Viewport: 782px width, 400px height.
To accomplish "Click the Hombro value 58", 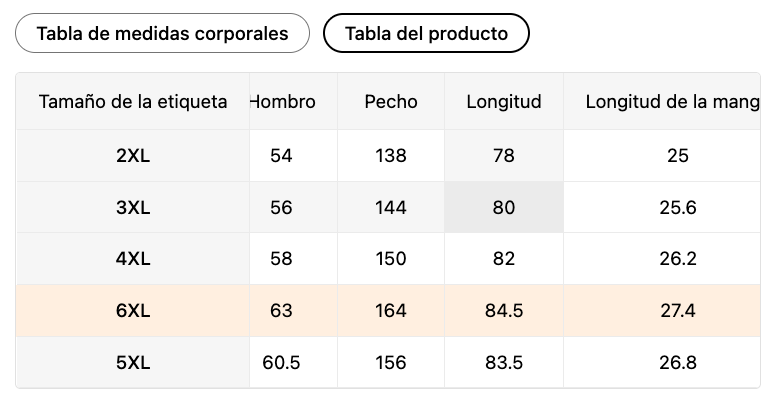I will pos(281,259).
